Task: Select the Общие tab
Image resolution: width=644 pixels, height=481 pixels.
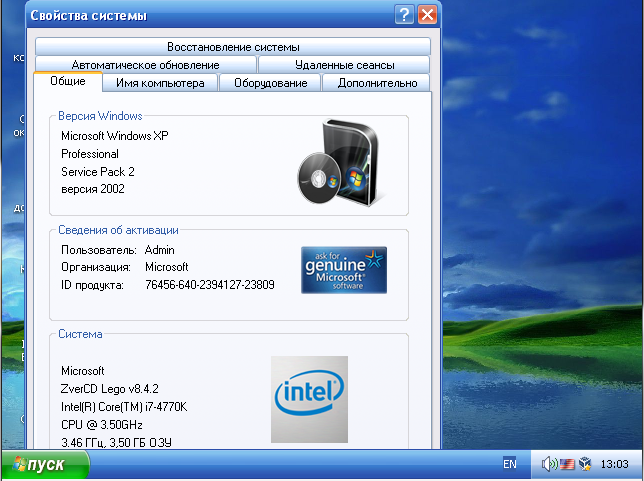Action: click(68, 81)
